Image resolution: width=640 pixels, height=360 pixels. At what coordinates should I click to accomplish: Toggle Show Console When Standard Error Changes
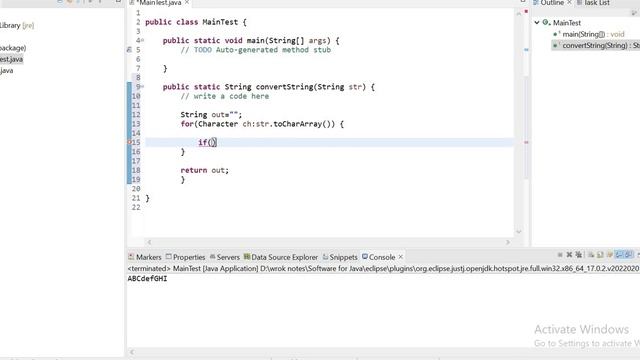pos(629,255)
